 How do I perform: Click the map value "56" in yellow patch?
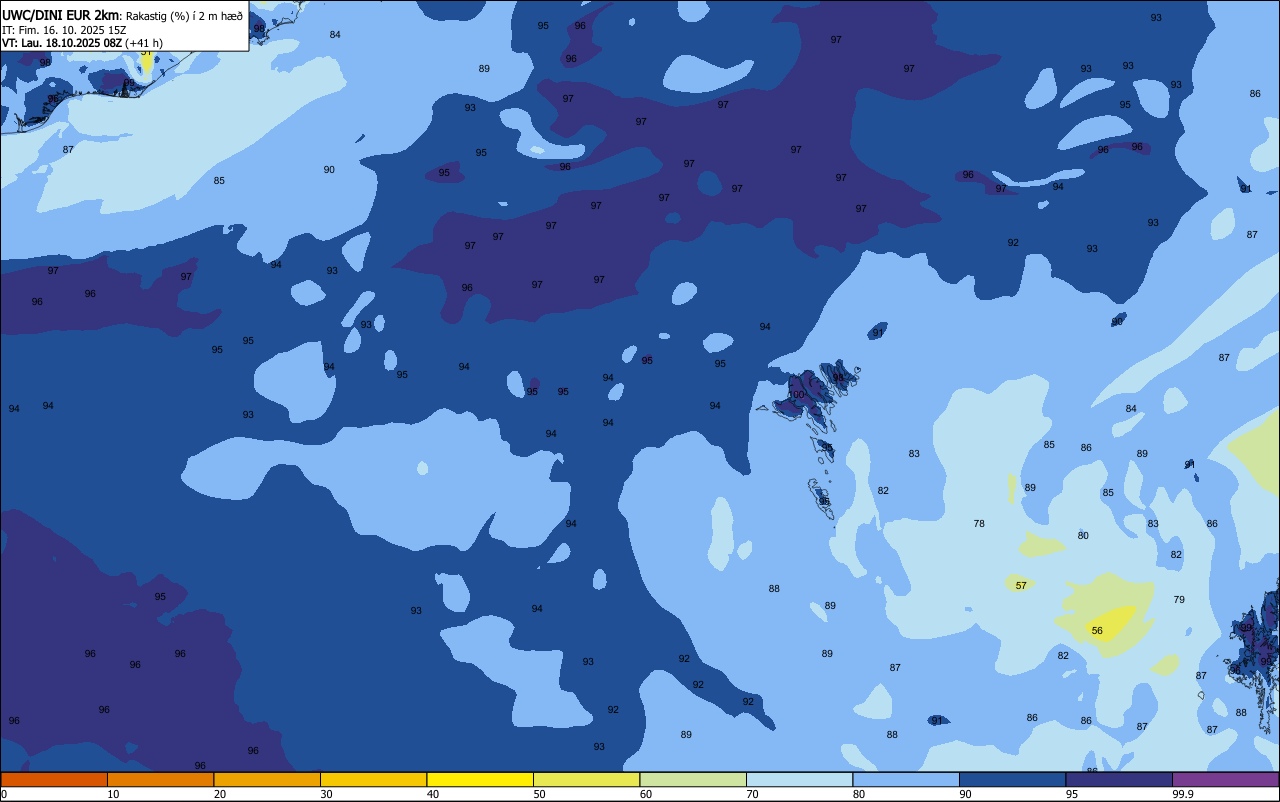point(1097,631)
